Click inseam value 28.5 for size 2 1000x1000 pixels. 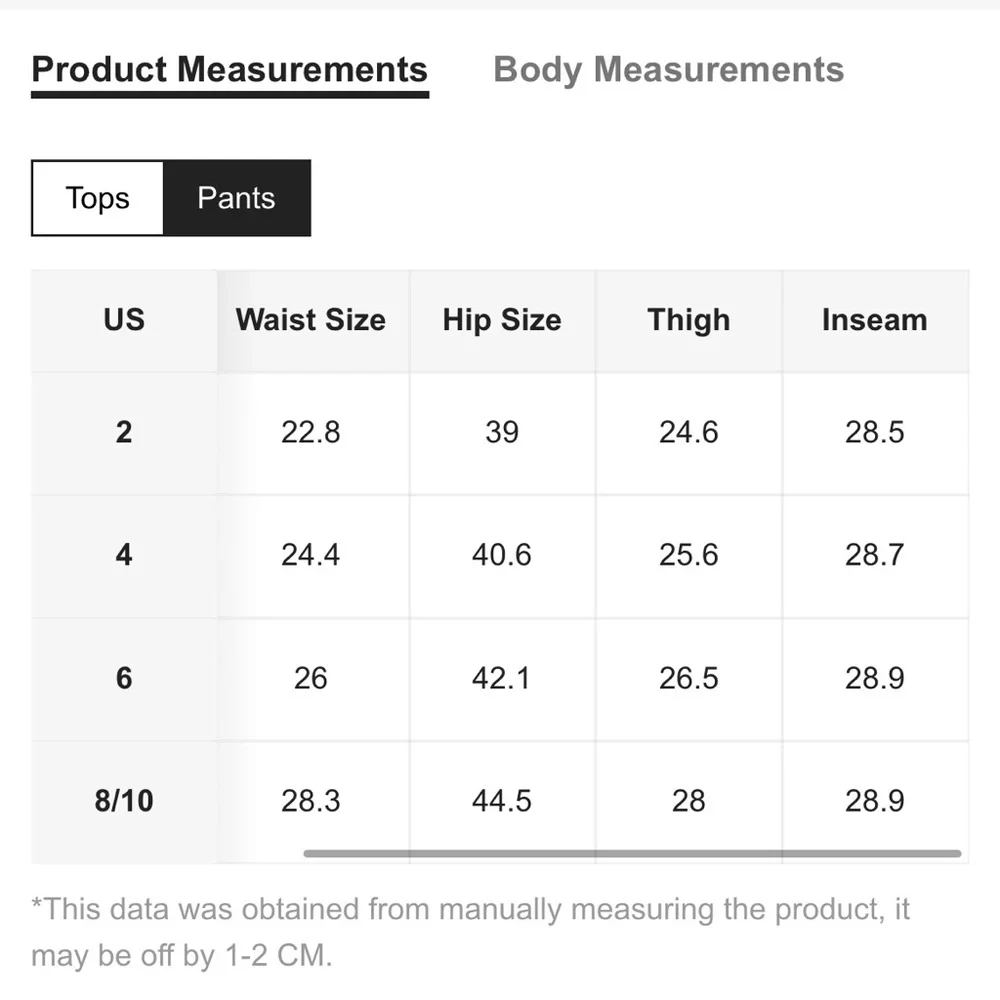[x=874, y=432]
